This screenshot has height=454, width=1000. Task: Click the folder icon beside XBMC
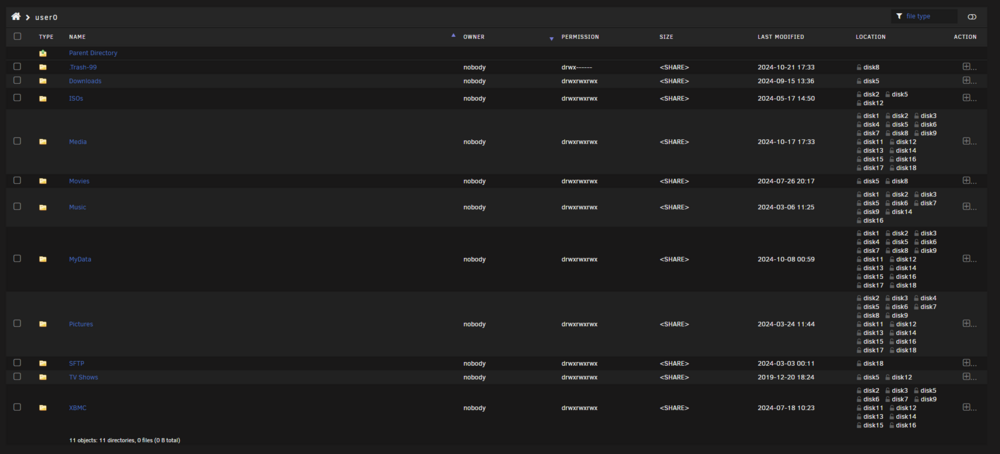(43, 407)
